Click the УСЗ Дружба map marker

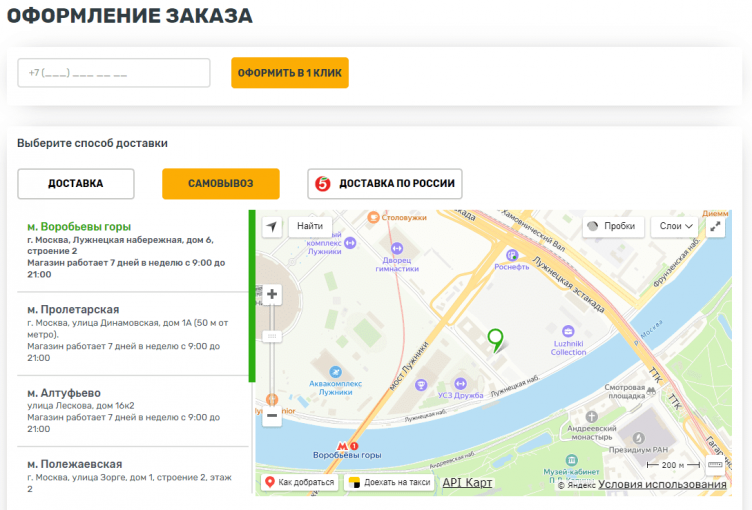pyautogui.click(x=460, y=383)
